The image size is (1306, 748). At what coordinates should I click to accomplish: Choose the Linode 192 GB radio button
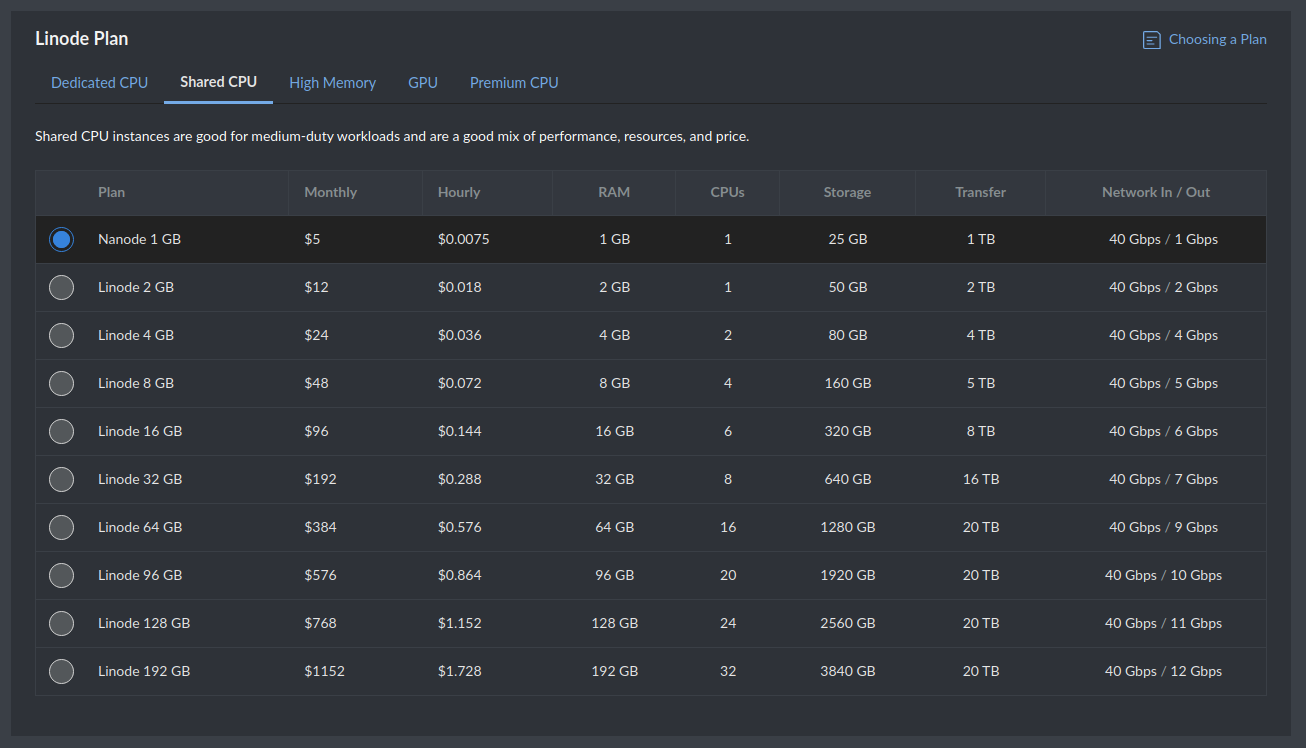61,672
